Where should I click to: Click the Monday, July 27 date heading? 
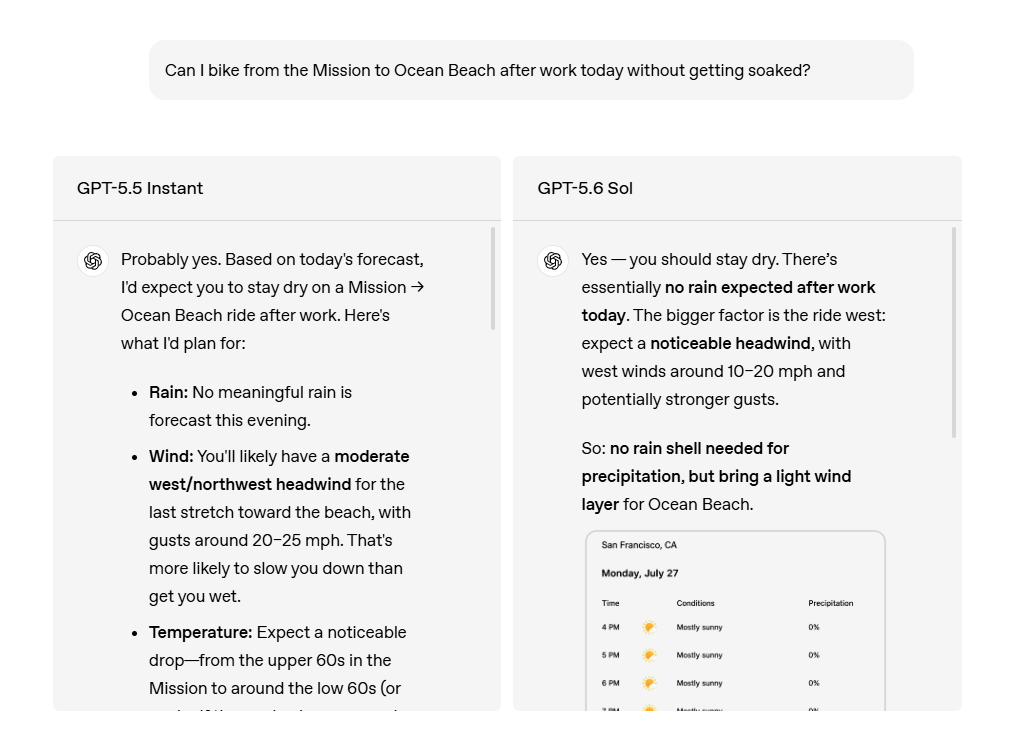(640, 573)
